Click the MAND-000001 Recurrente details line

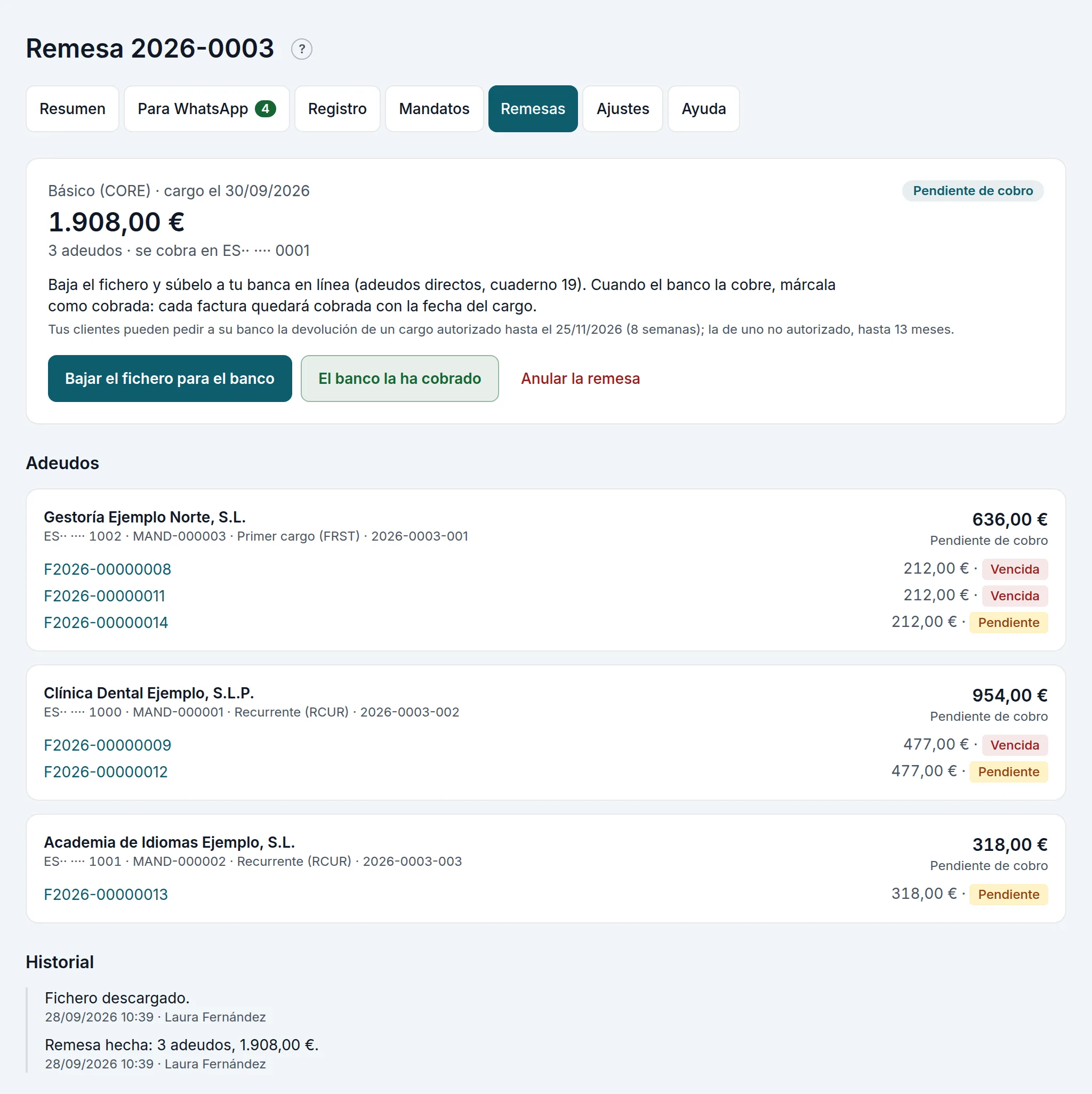[x=252, y=712]
